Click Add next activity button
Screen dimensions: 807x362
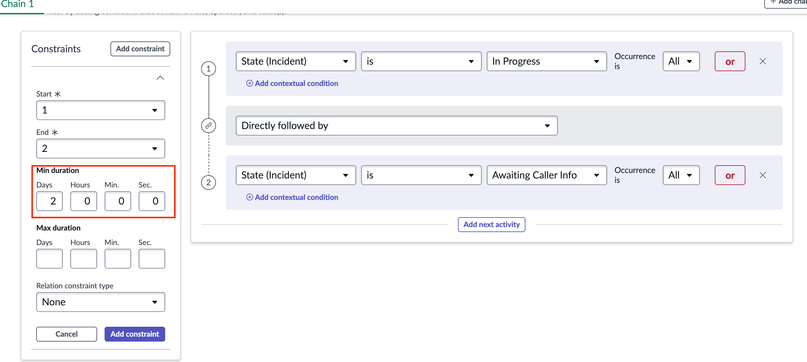492,225
